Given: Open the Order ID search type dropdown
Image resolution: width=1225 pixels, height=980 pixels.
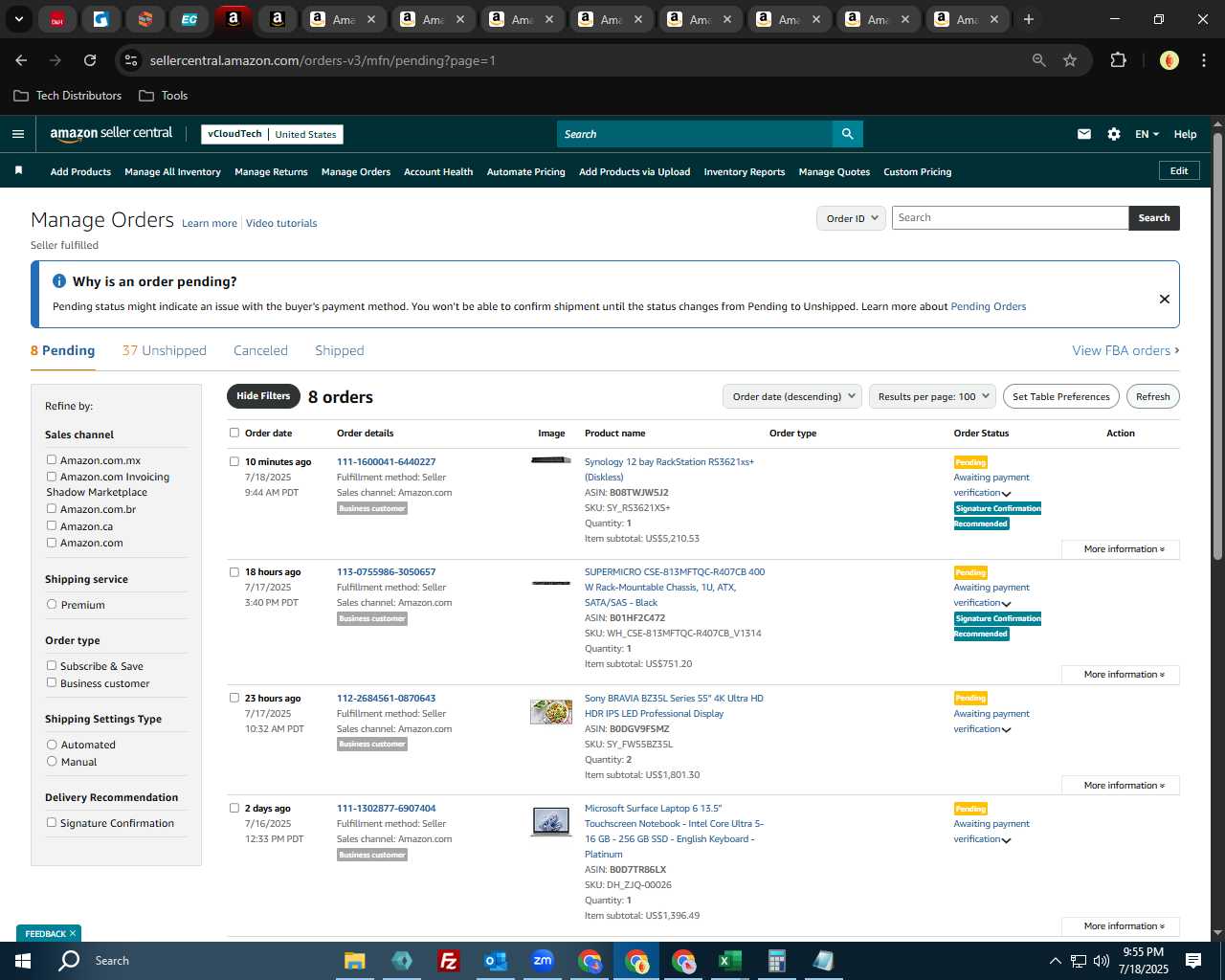Looking at the screenshot, I should pos(851,218).
